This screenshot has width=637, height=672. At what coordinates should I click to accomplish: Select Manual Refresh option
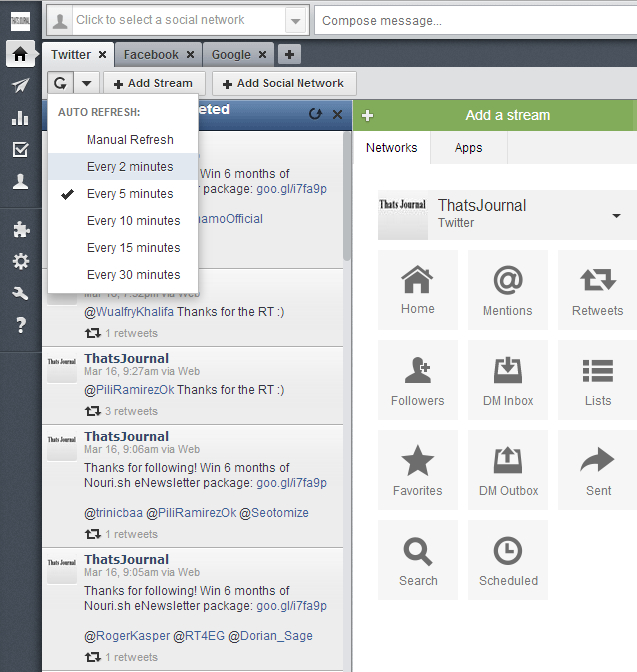pos(123,140)
